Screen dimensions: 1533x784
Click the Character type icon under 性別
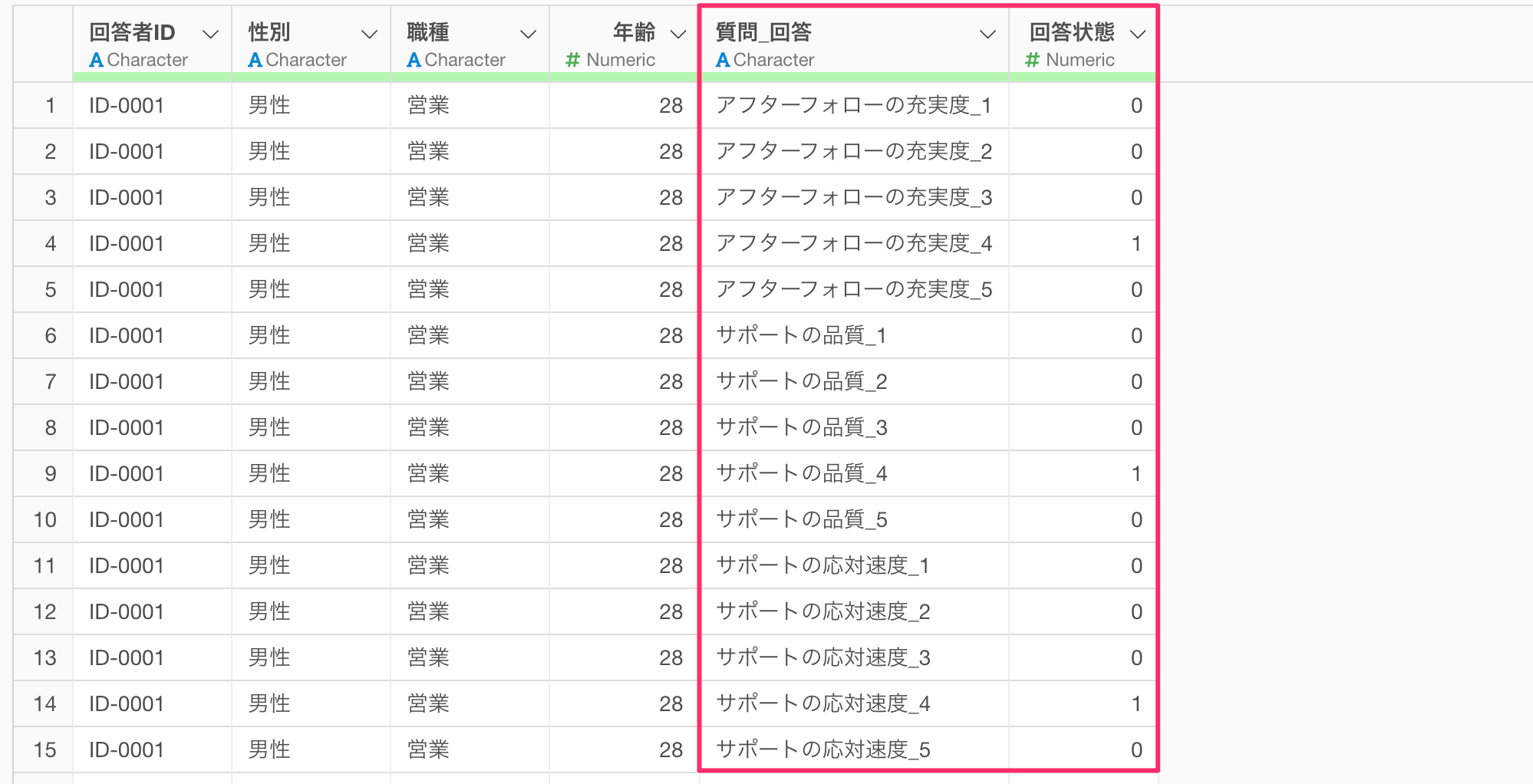(255, 60)
